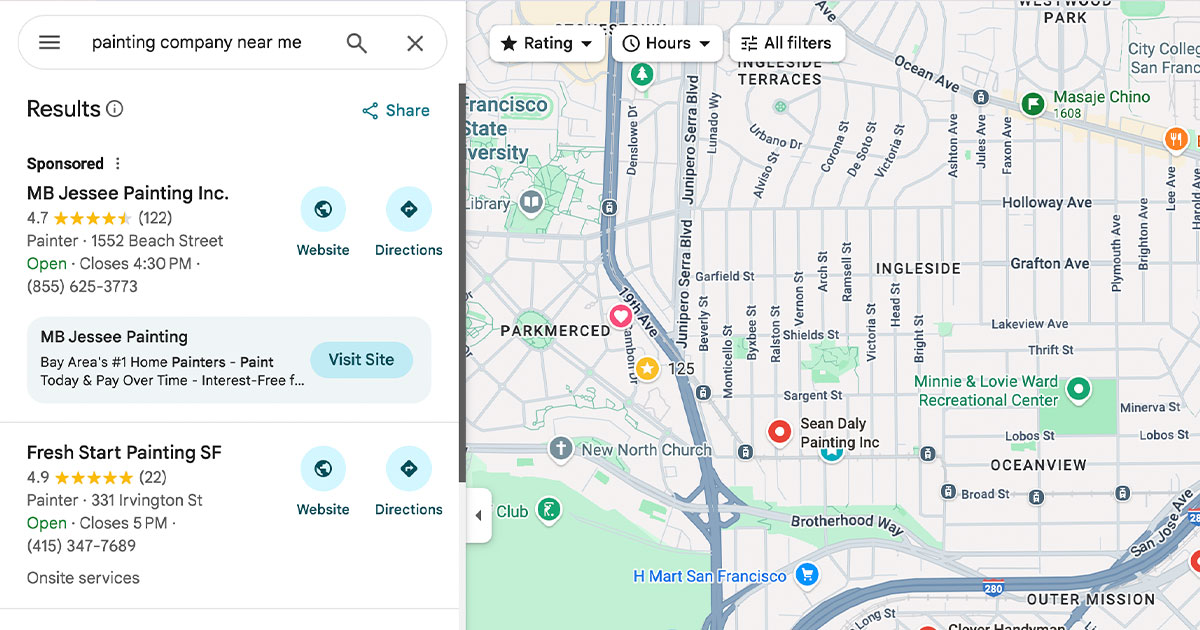Screen dimensions: 1200x630
Task: Click the Visit Site button
Action: 361,360
